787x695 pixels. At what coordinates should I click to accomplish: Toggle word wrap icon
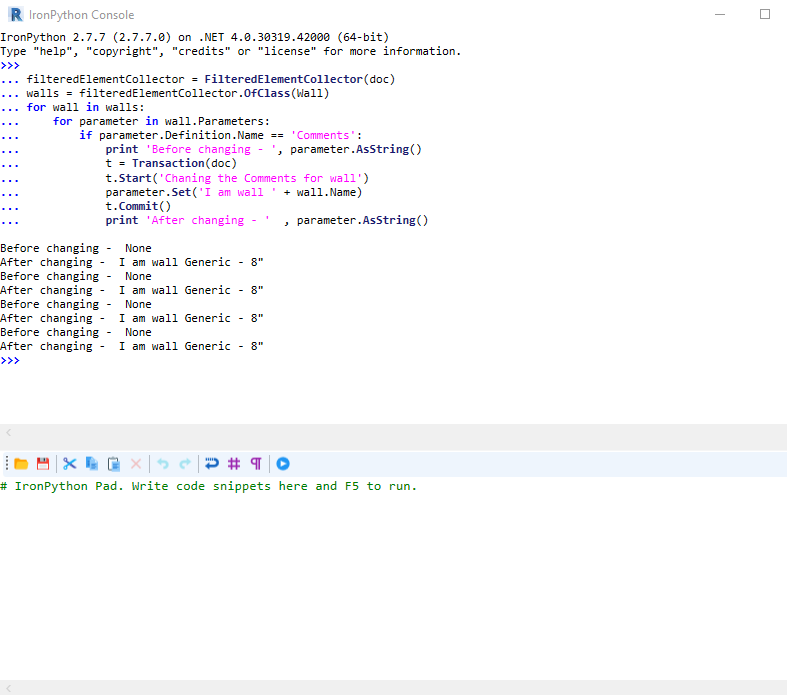coord(212,464)
